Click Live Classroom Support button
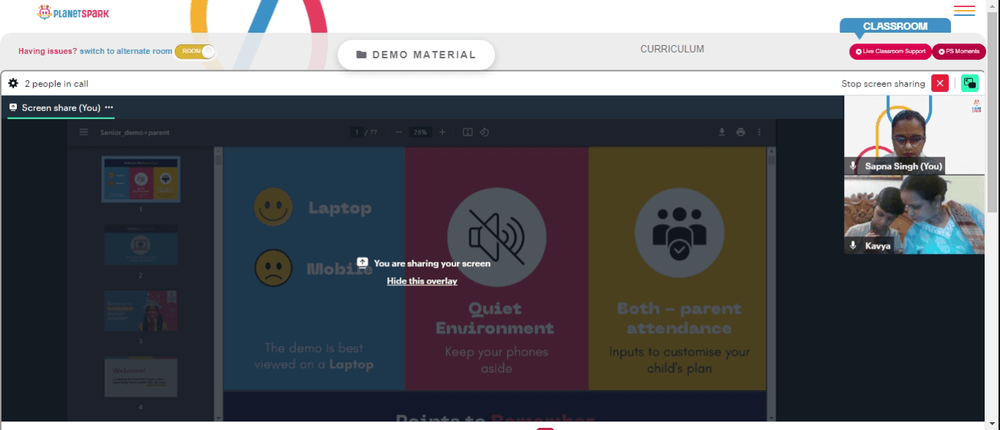The height and width of the screenshot is (430, 1000). pyautogui.click(x=890, y=52)
